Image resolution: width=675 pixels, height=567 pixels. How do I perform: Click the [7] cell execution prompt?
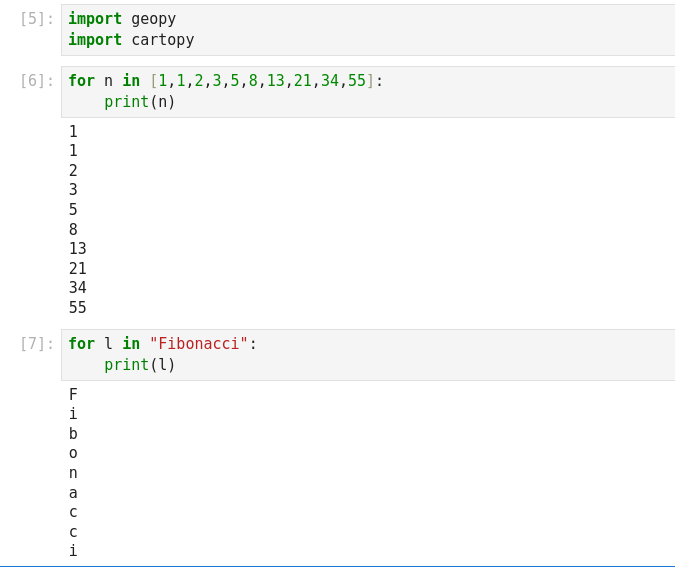pos(37,344)
